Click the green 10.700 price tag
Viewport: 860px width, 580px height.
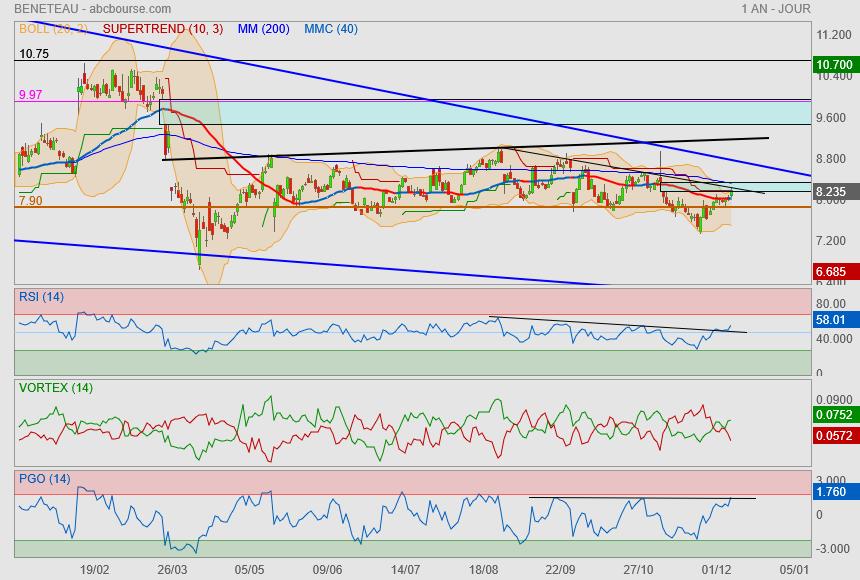[x=834, y=65]
